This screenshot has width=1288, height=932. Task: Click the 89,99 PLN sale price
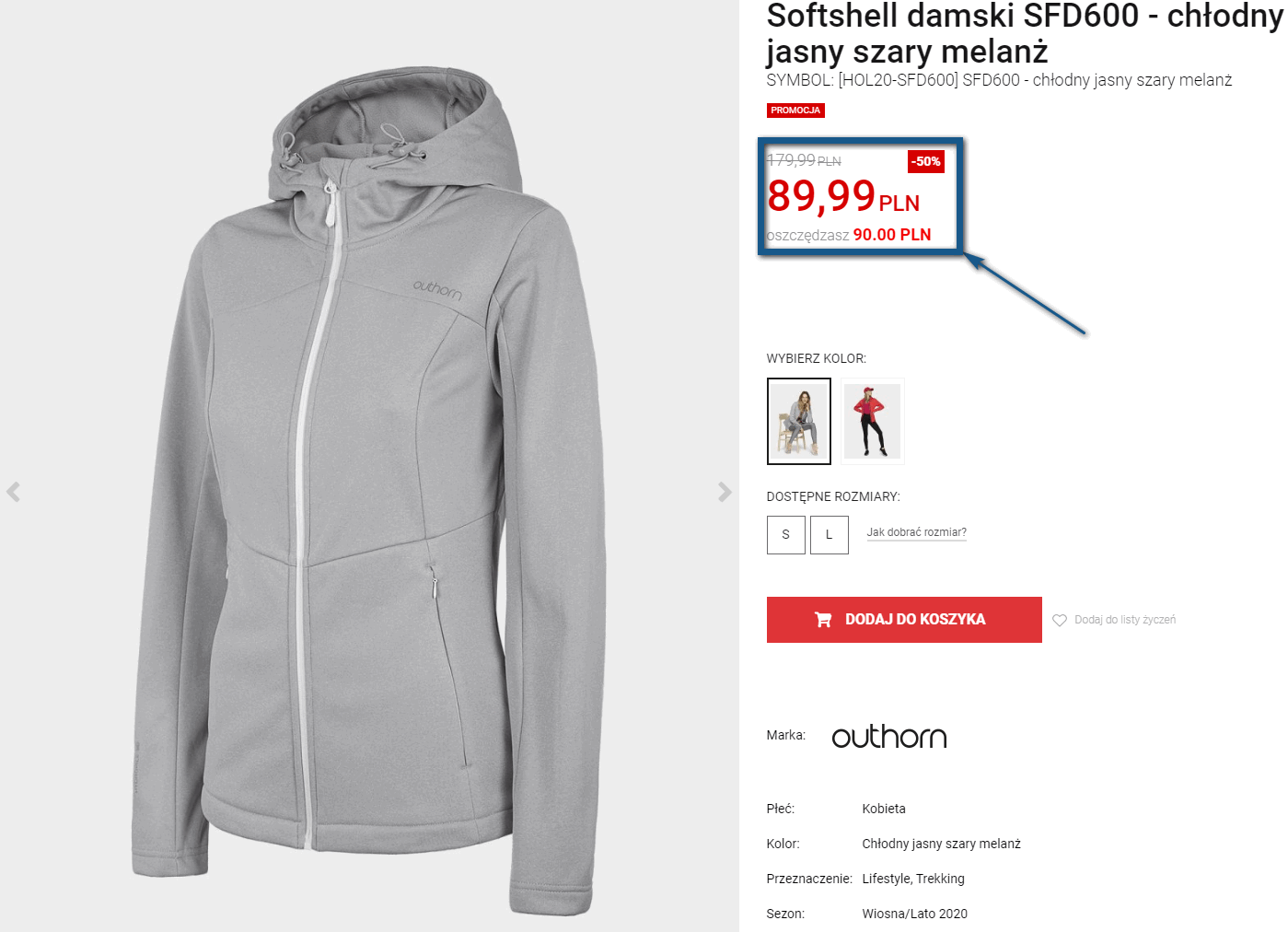pyautogui.click(x=843, y=196)
